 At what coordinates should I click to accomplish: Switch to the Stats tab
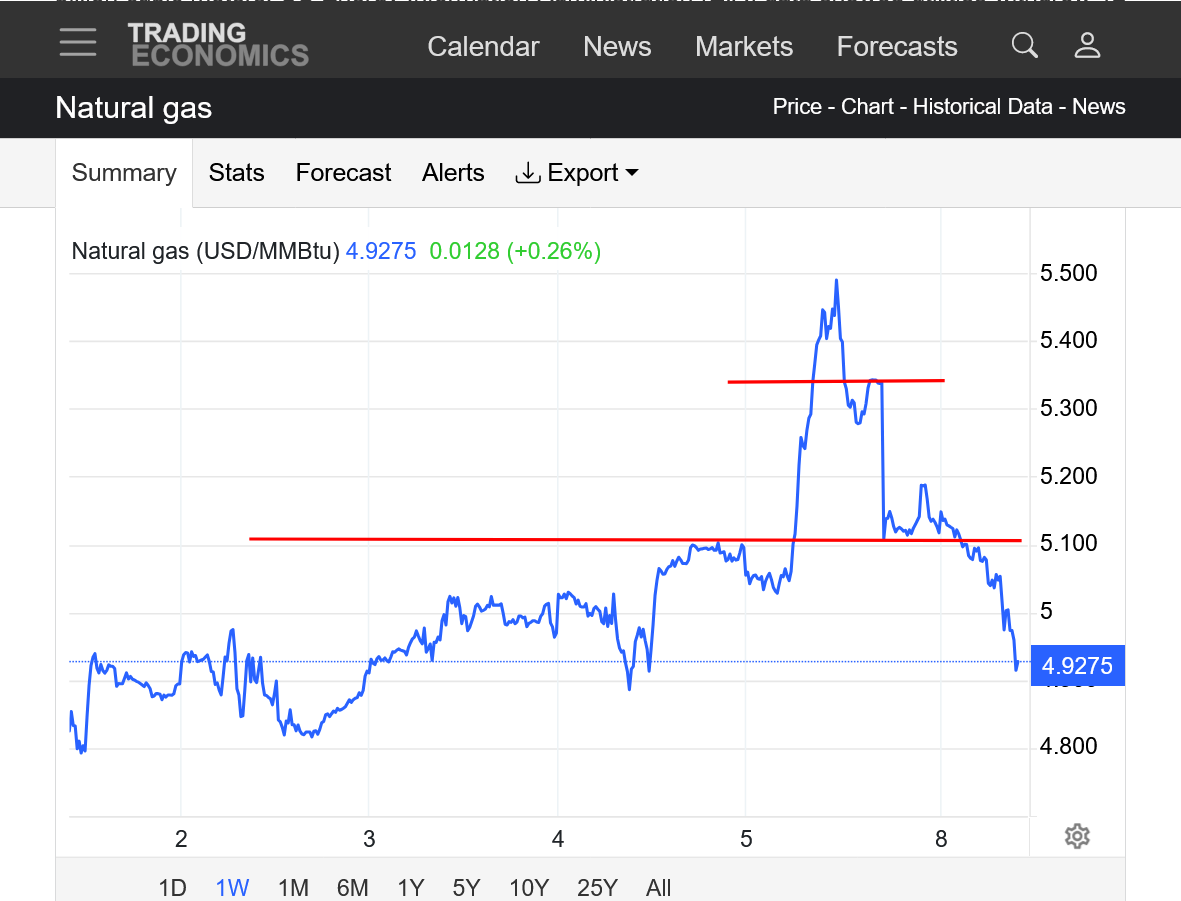(x=236, y=173)
